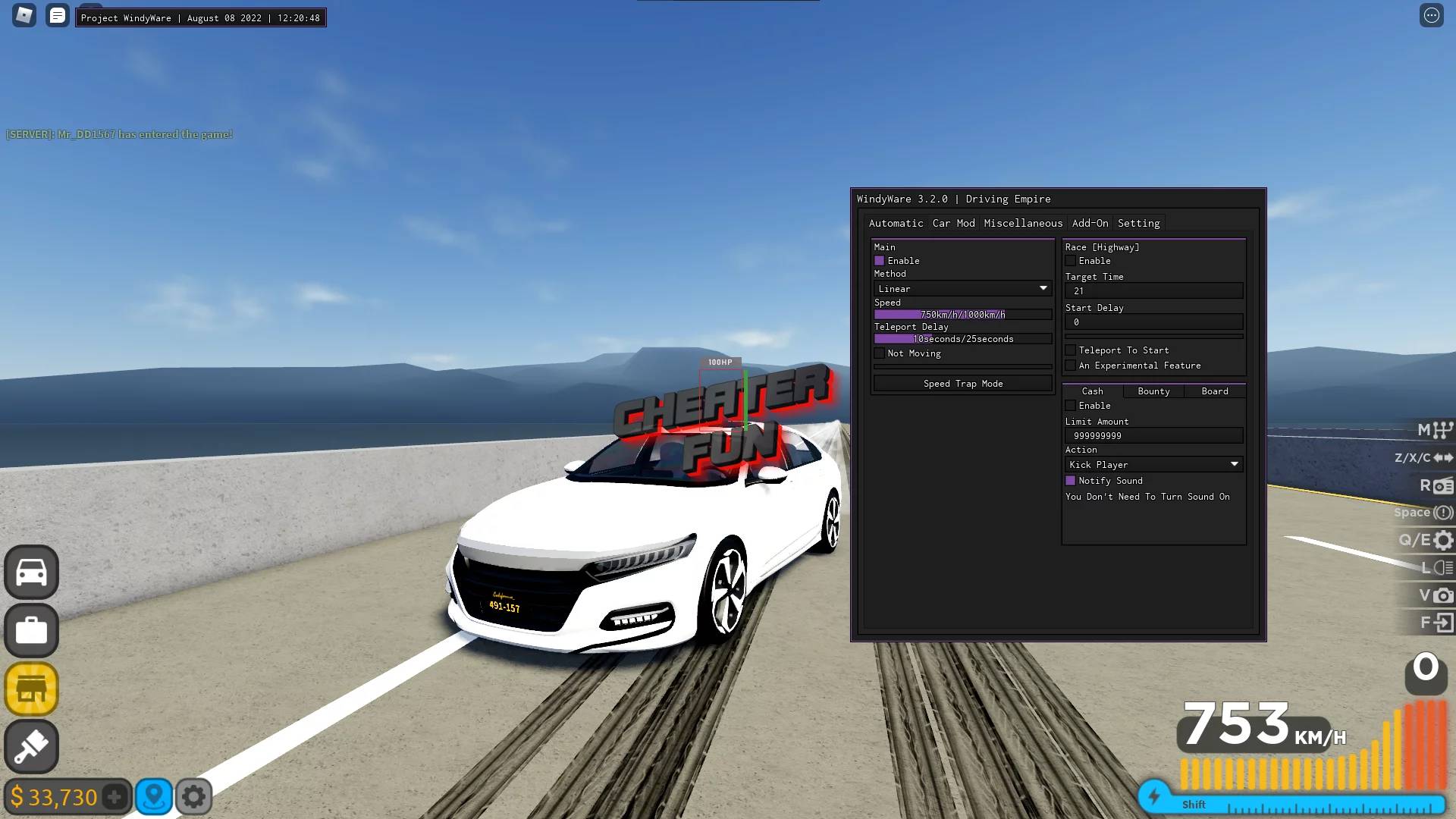Toggle the Notify Sound option
Screen dimensions: 1456x819
pos(1070,480)
